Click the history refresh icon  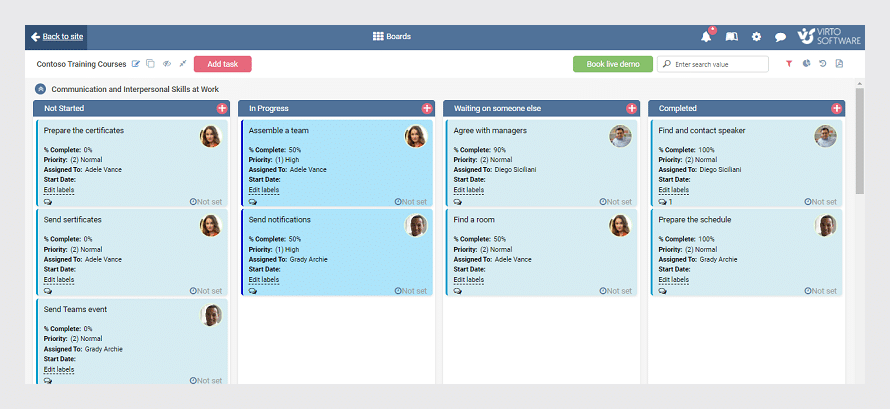coord(822,64)
